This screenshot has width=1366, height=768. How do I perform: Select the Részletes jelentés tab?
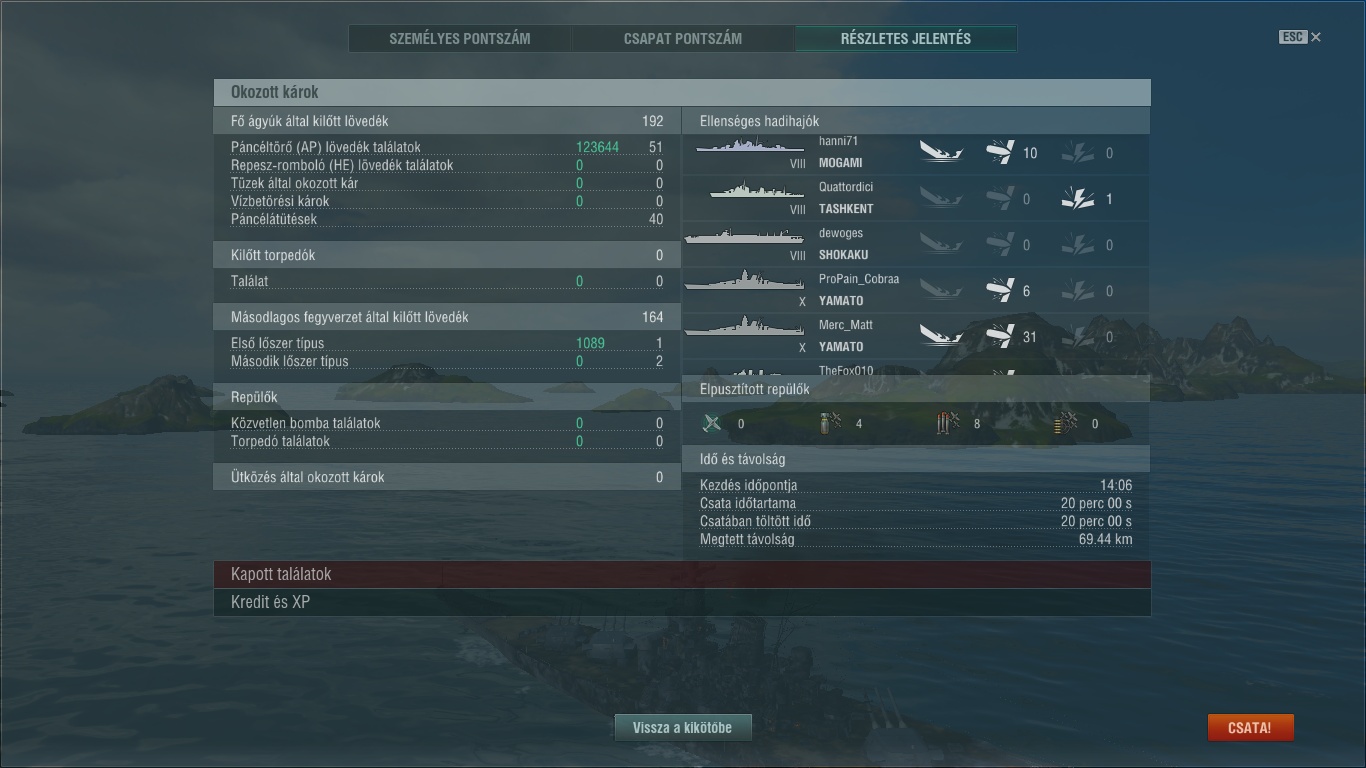pyautogui.click(x=906, y=39)
